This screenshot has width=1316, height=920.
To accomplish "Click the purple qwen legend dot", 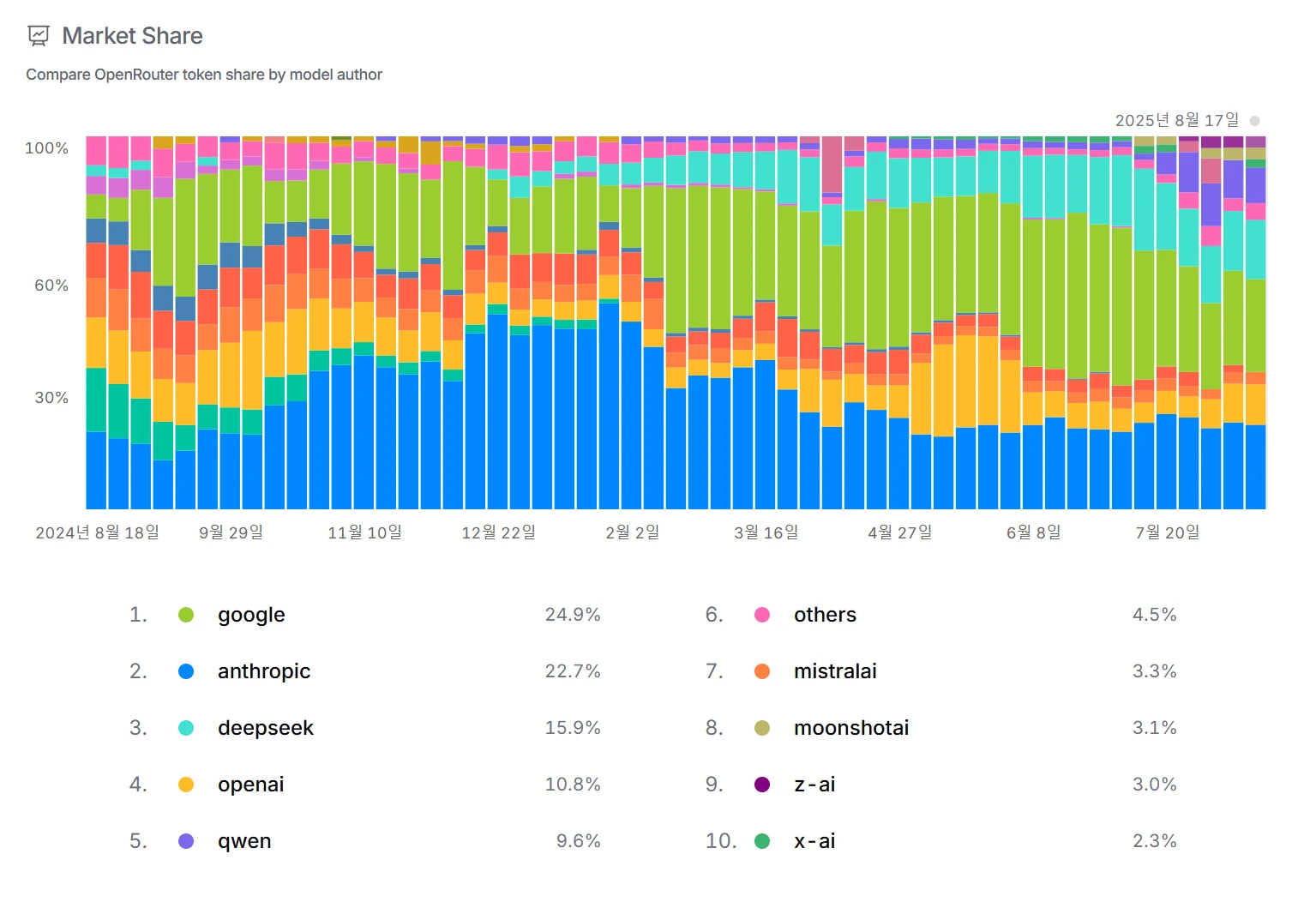I will 186,841.
